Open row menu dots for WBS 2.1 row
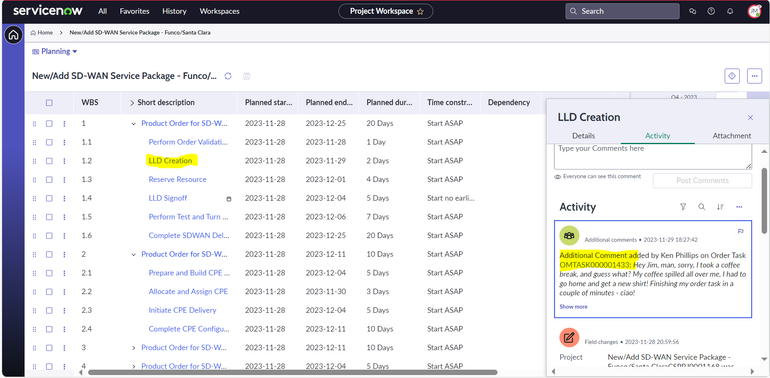The width and height of the screenshot is (770, 378). 64,273
